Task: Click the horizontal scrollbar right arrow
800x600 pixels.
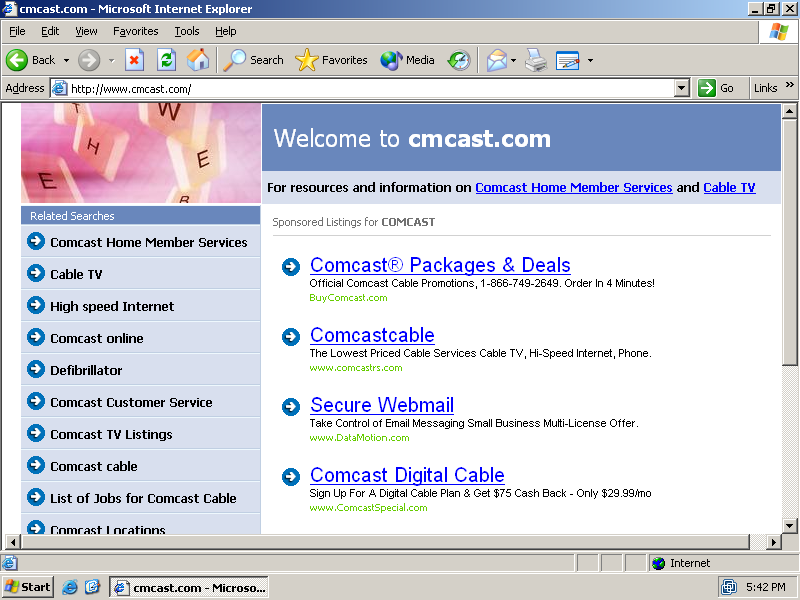Action: coord(774,542)
